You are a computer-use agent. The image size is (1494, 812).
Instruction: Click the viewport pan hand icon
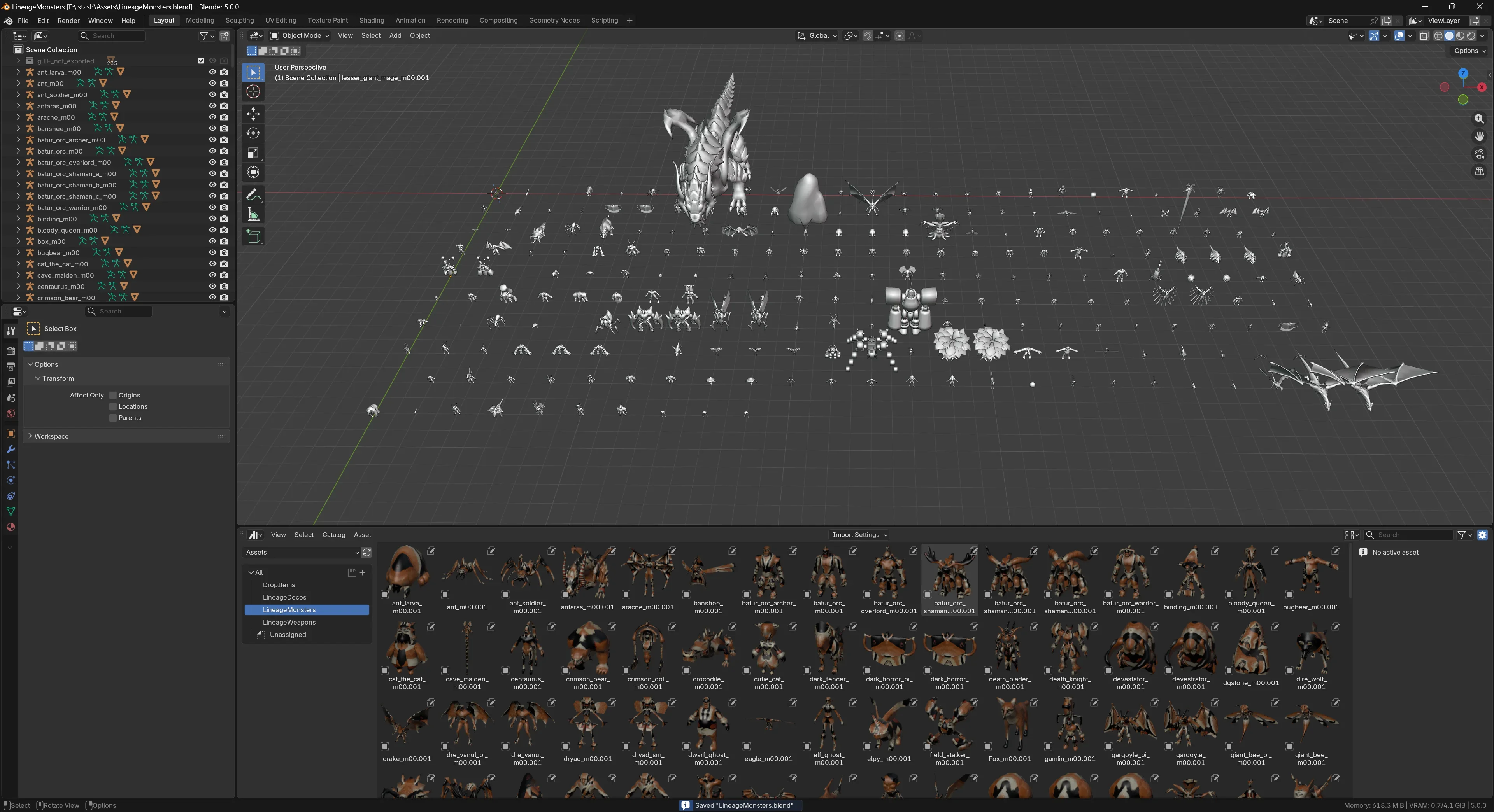1480,136
